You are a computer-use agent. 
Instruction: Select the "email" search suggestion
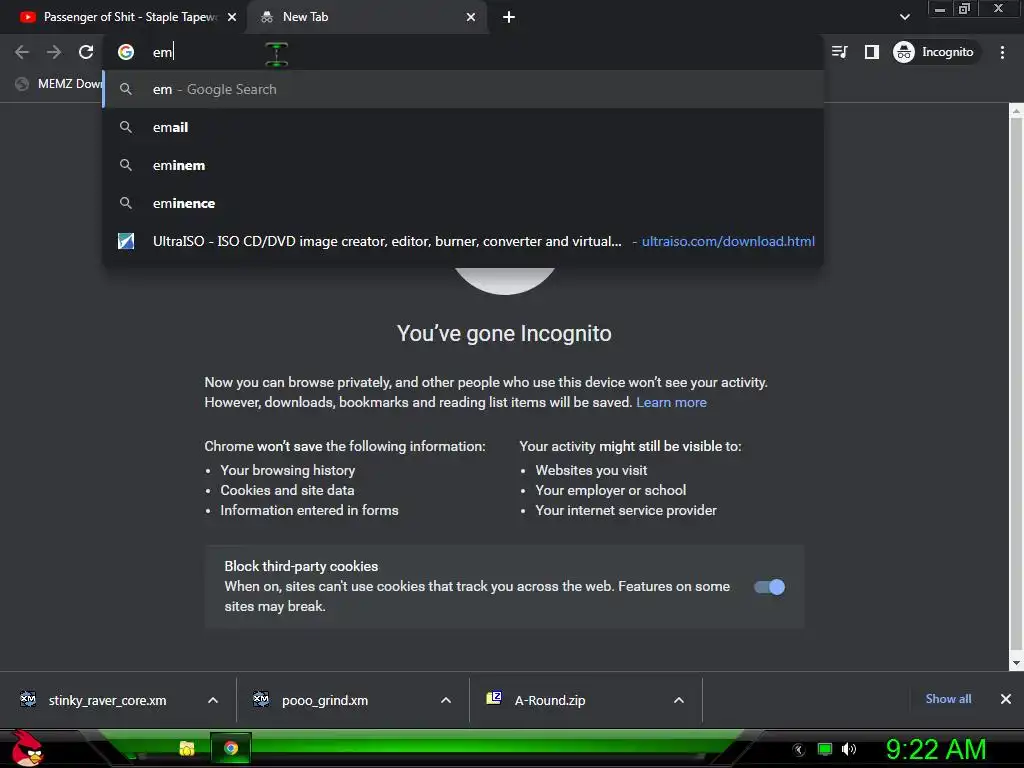click(464, 127)
